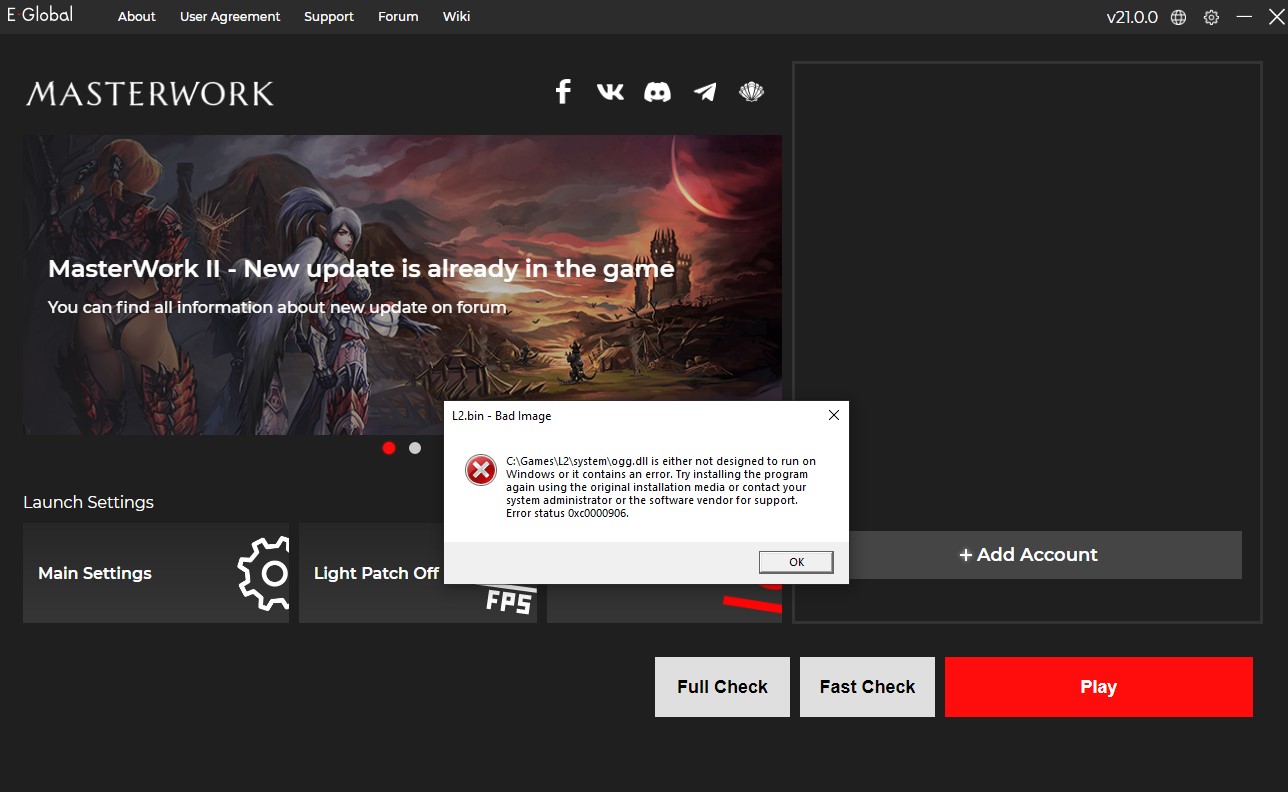Image resolution: width=1288 pixels, height=792 pixels.
Task: Click the gear icon in Main Settings
Action: coord(263,573)
